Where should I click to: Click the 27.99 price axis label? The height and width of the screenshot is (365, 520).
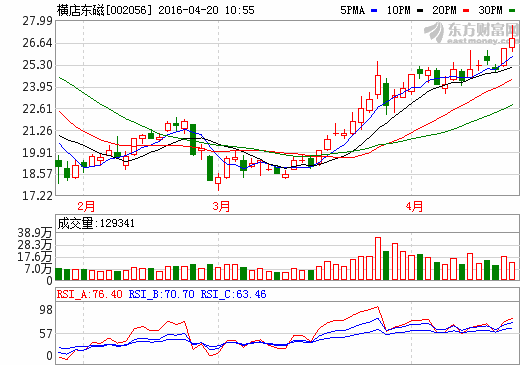click(x=37, y=21)
